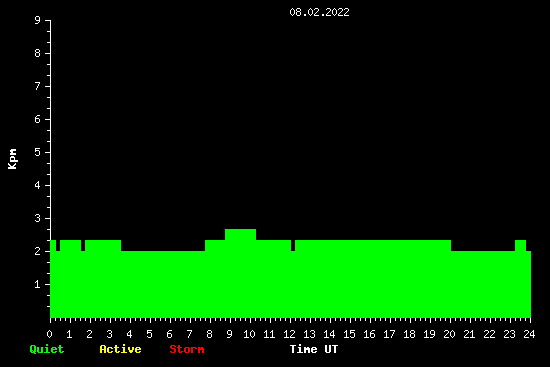Click the raised green bar above hour 9
Screen dimensions: 550x367
(x=240, y=234)
